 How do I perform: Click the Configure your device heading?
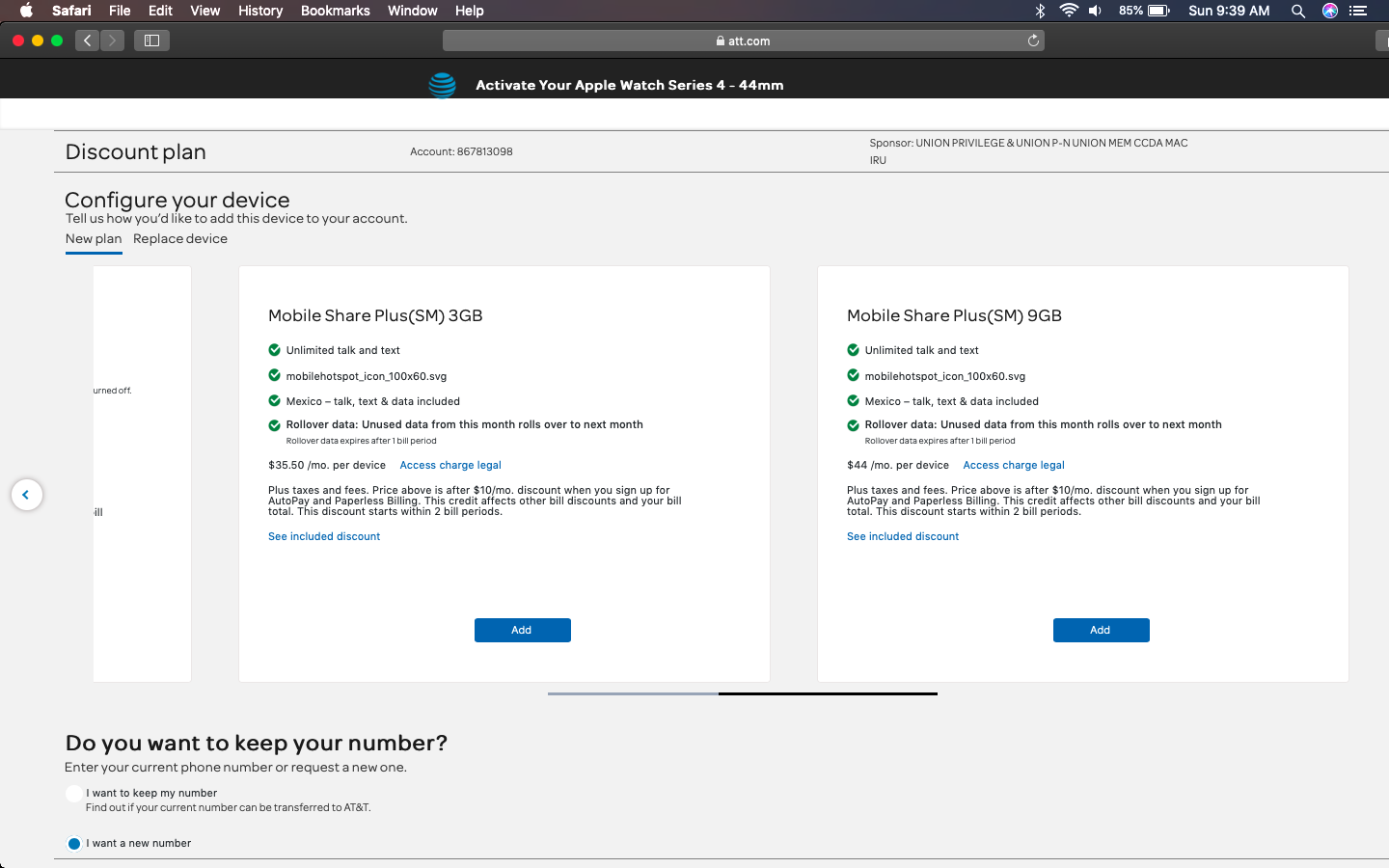coord(177,200)
